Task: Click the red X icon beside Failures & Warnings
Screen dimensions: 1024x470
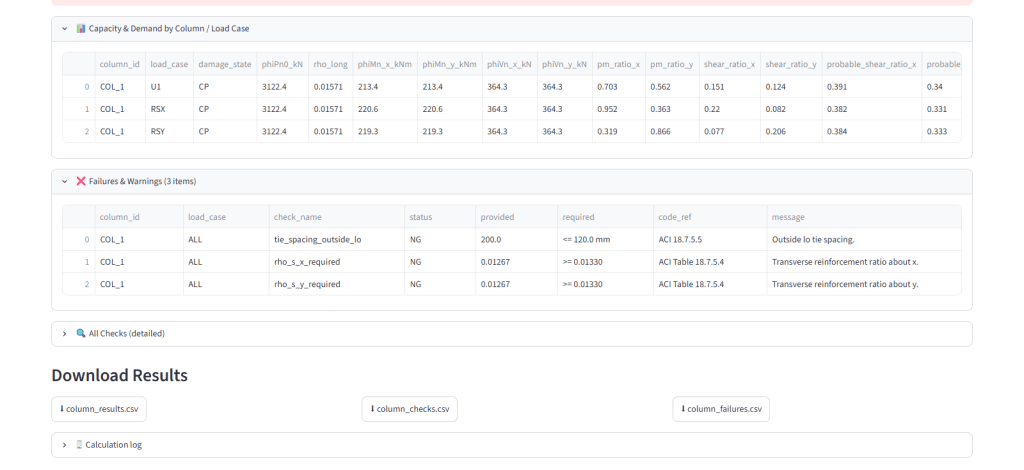Action: click(81, 181)
